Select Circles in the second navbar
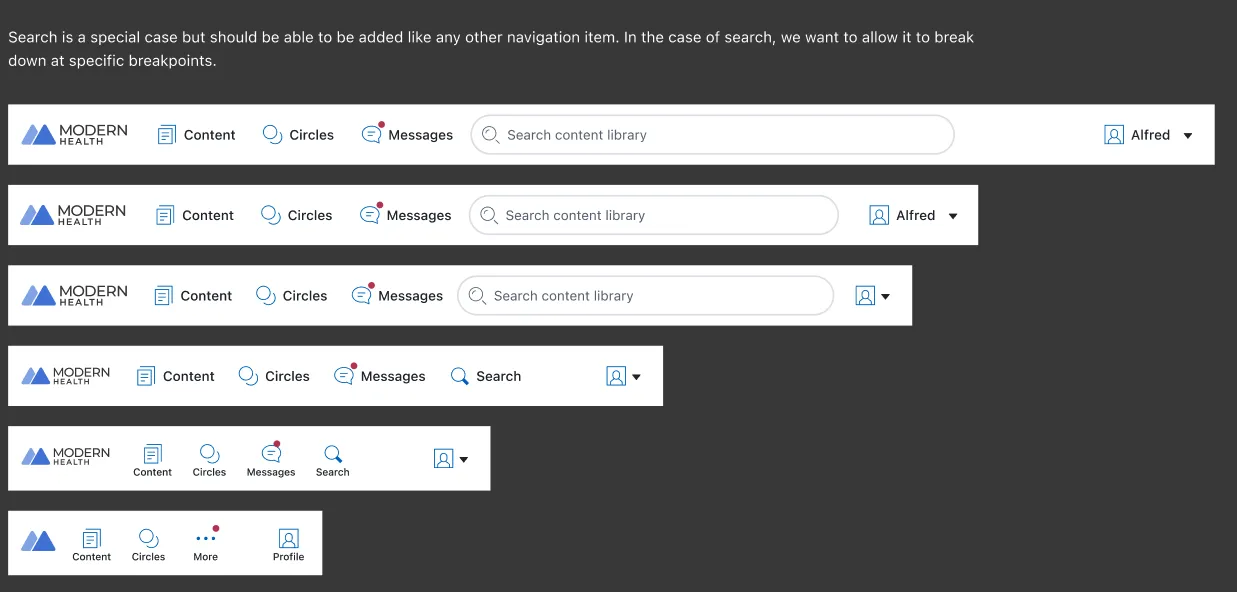Image resolution: width=1237 pixels, height=592 pixels. click(297, 215)
